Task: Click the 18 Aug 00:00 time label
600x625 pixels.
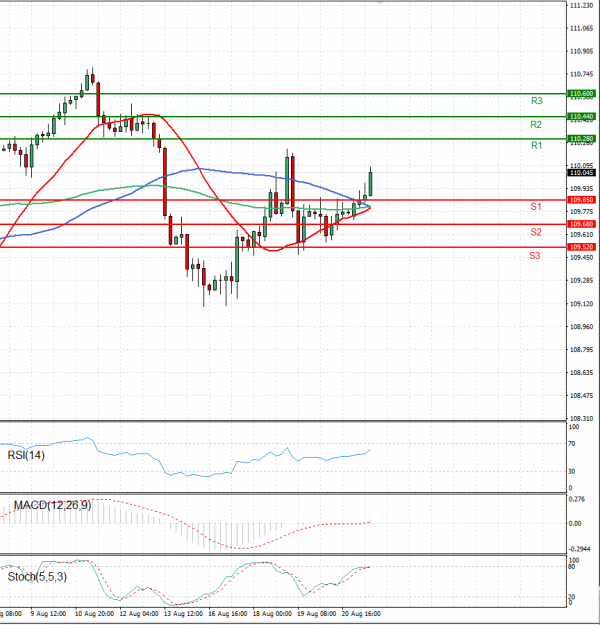Action: coord(272,613)
